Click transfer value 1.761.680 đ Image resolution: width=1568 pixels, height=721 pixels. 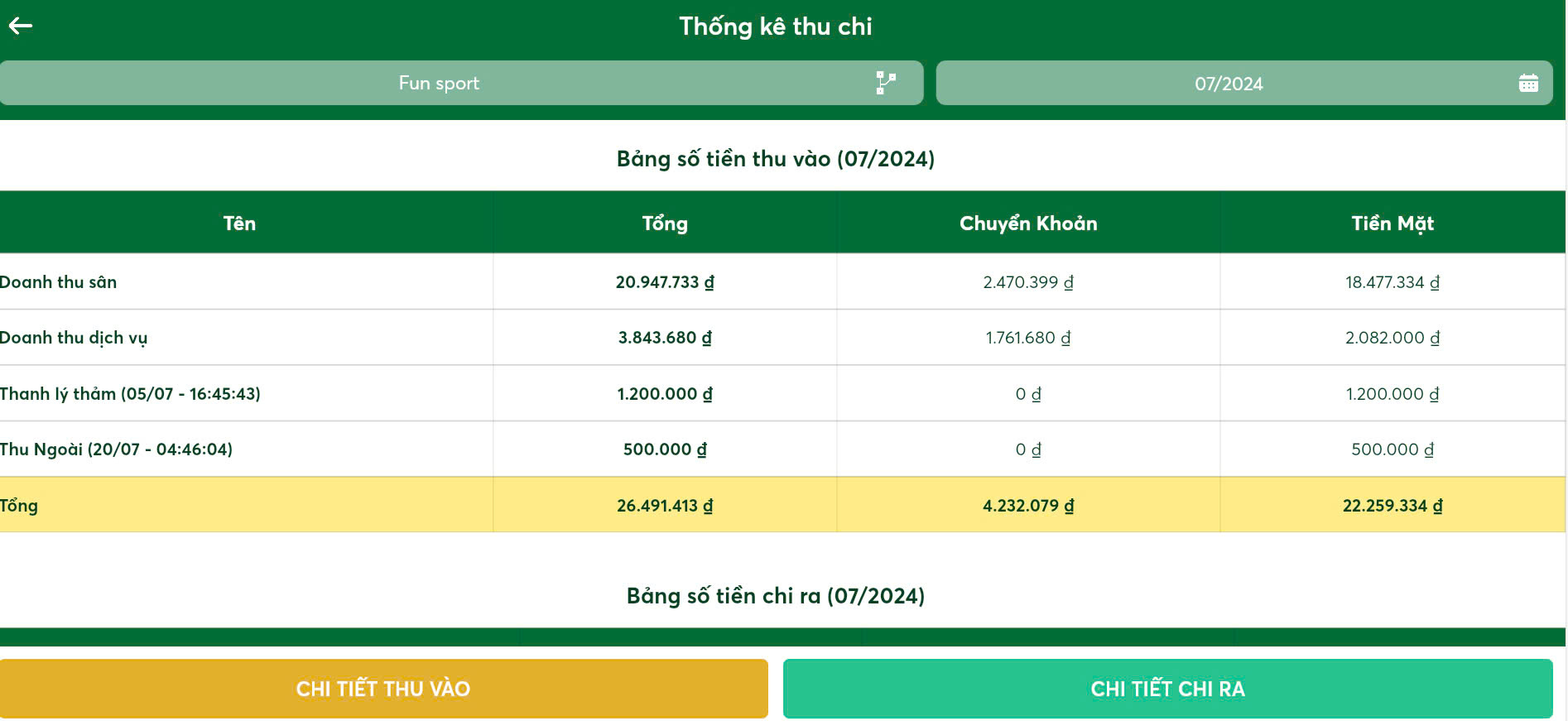point(1028,338)
